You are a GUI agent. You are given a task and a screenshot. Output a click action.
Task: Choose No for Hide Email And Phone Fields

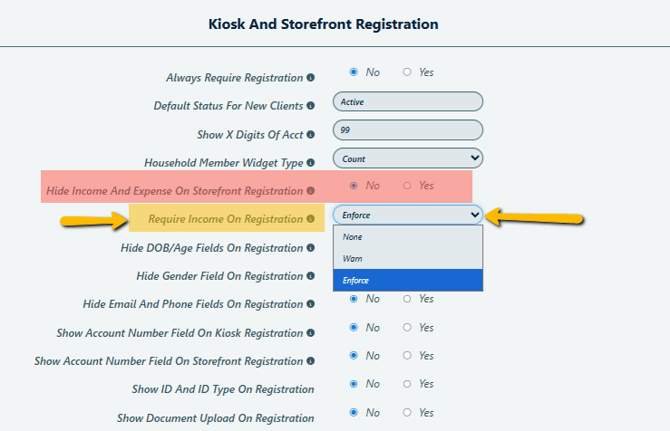tap(353, 299)
